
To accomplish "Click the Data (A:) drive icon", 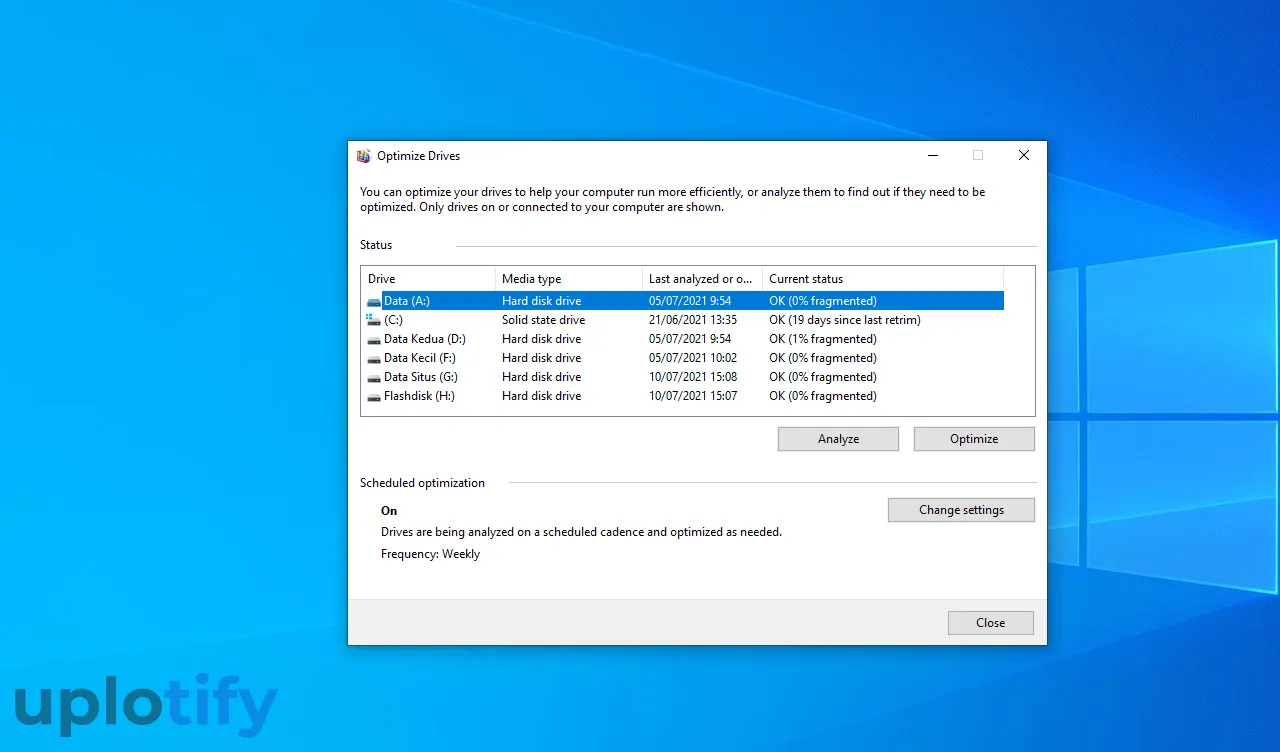I will coord(374,301).
